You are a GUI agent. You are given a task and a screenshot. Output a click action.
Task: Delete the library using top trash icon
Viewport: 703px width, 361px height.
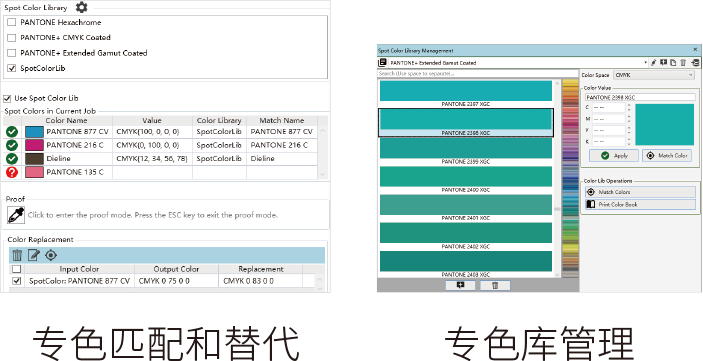[x=683, y=63]
